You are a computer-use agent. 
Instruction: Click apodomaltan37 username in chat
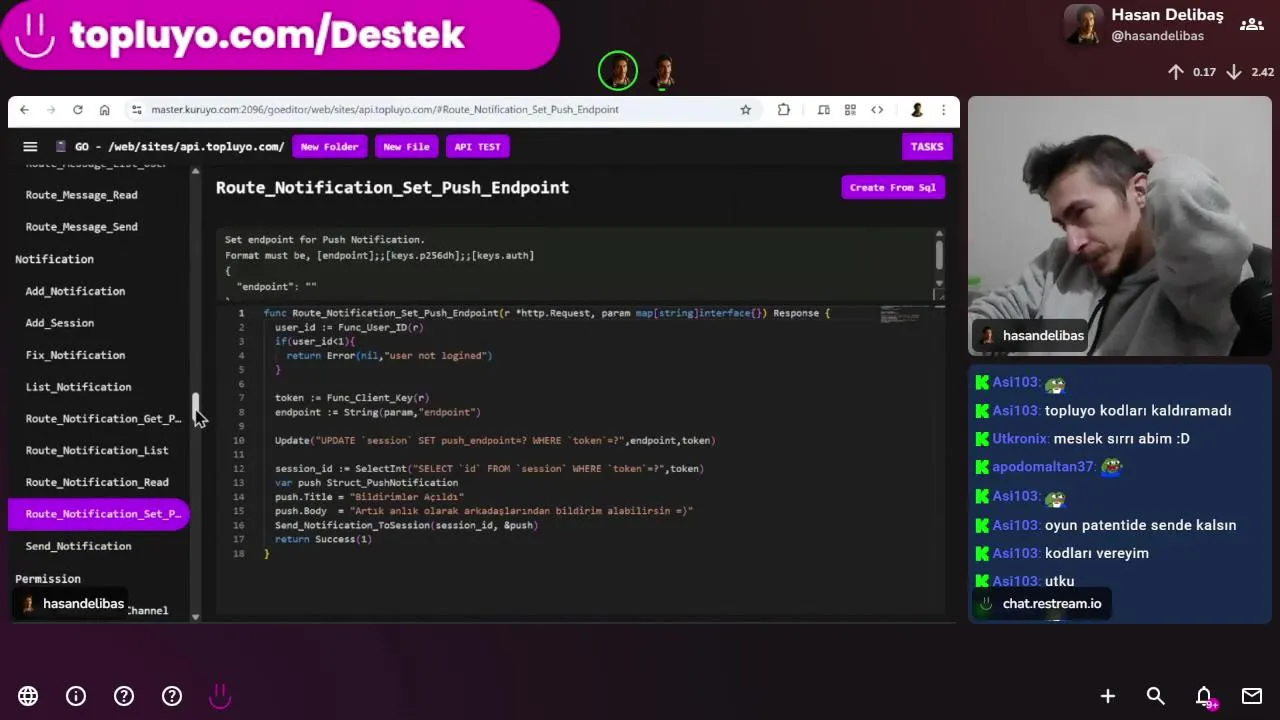1043,467
